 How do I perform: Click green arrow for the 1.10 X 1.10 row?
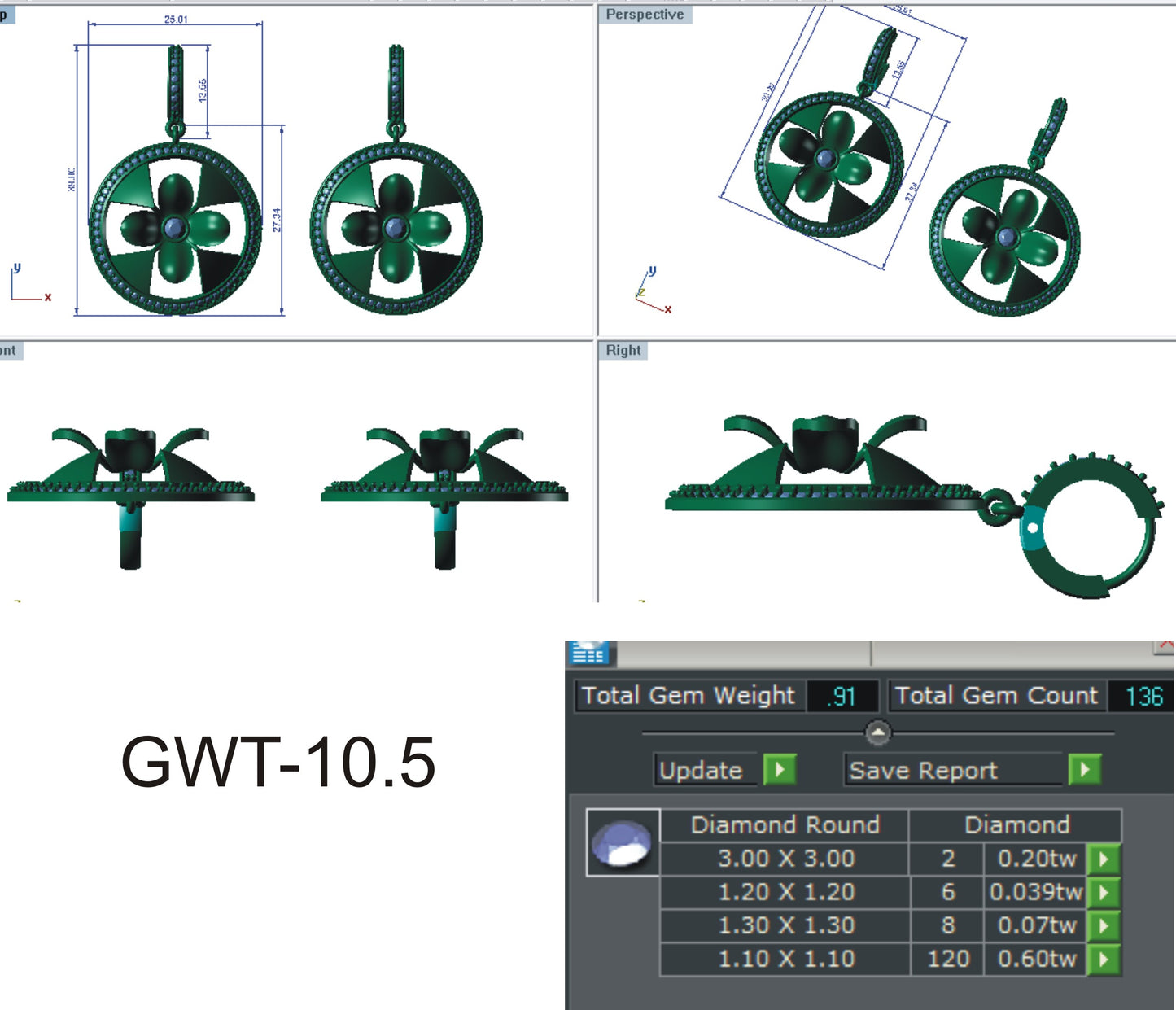point(1104,959)
